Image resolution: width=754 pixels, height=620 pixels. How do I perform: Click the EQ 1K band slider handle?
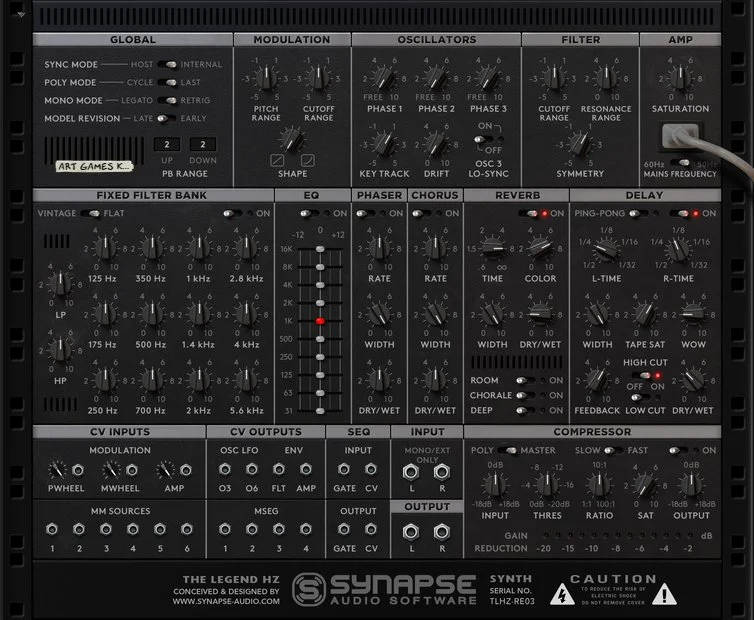pos(320,321)
